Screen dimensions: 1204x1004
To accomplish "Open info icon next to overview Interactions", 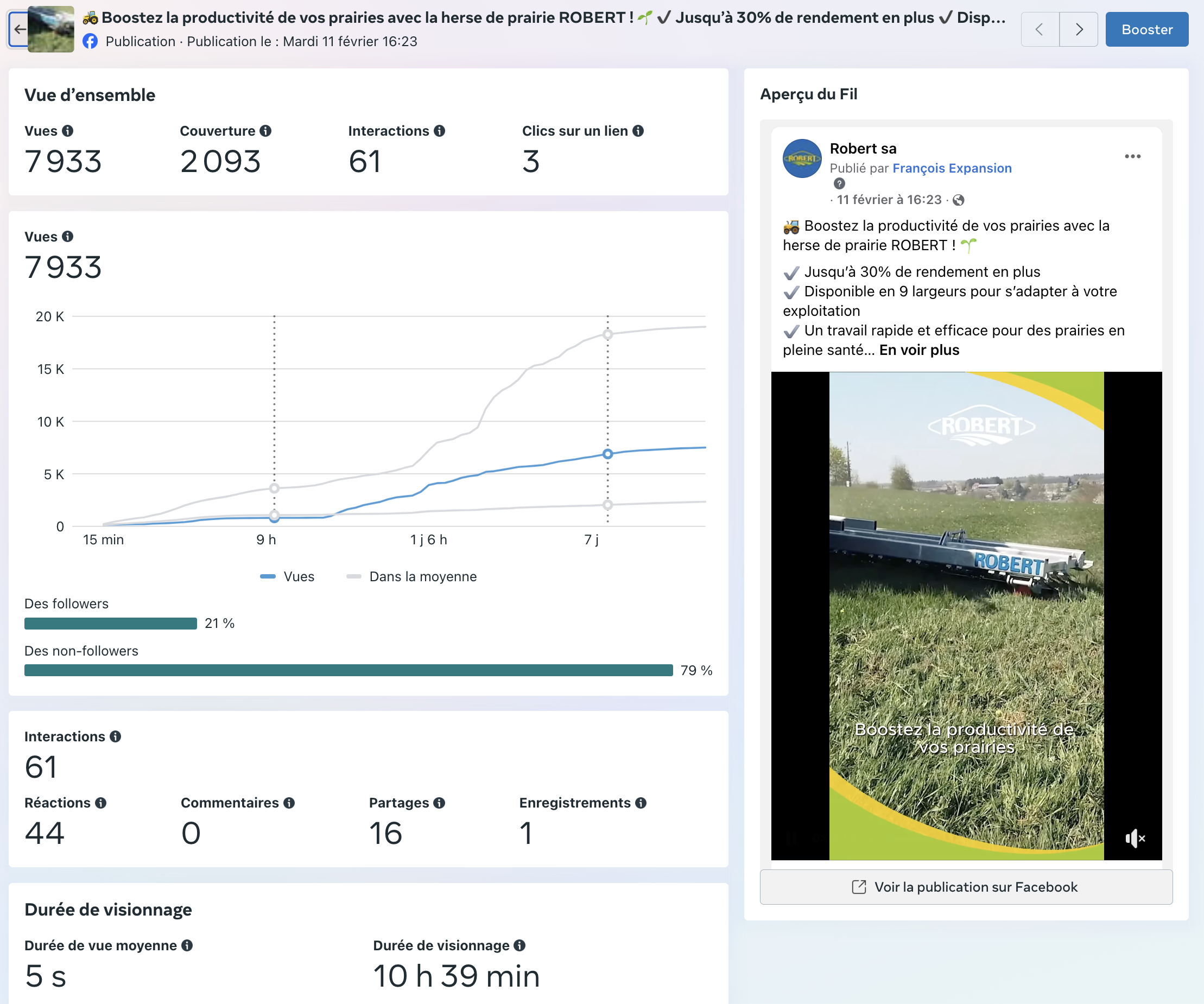I will [x=439, y=131].
